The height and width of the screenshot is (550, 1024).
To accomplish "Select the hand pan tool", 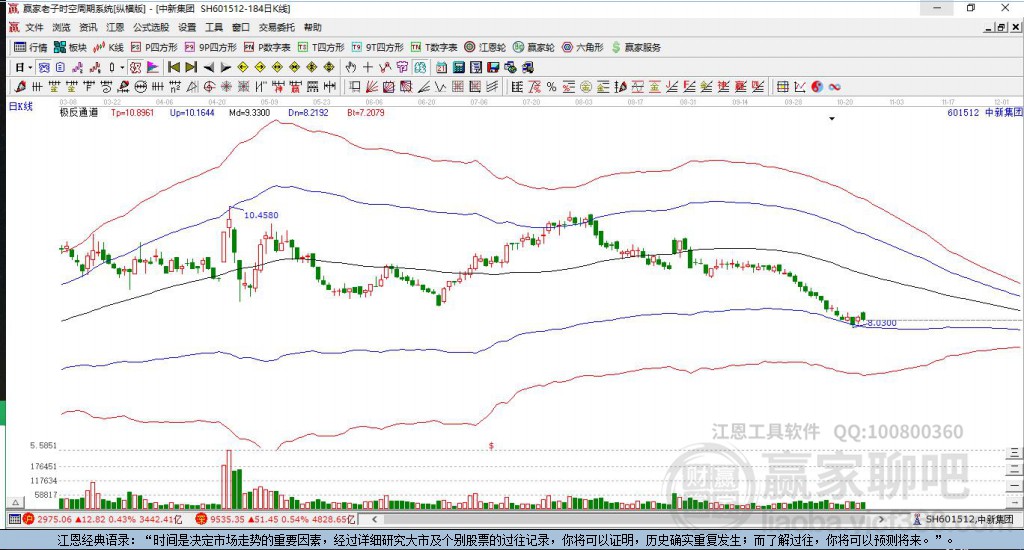I will (350, 67).
